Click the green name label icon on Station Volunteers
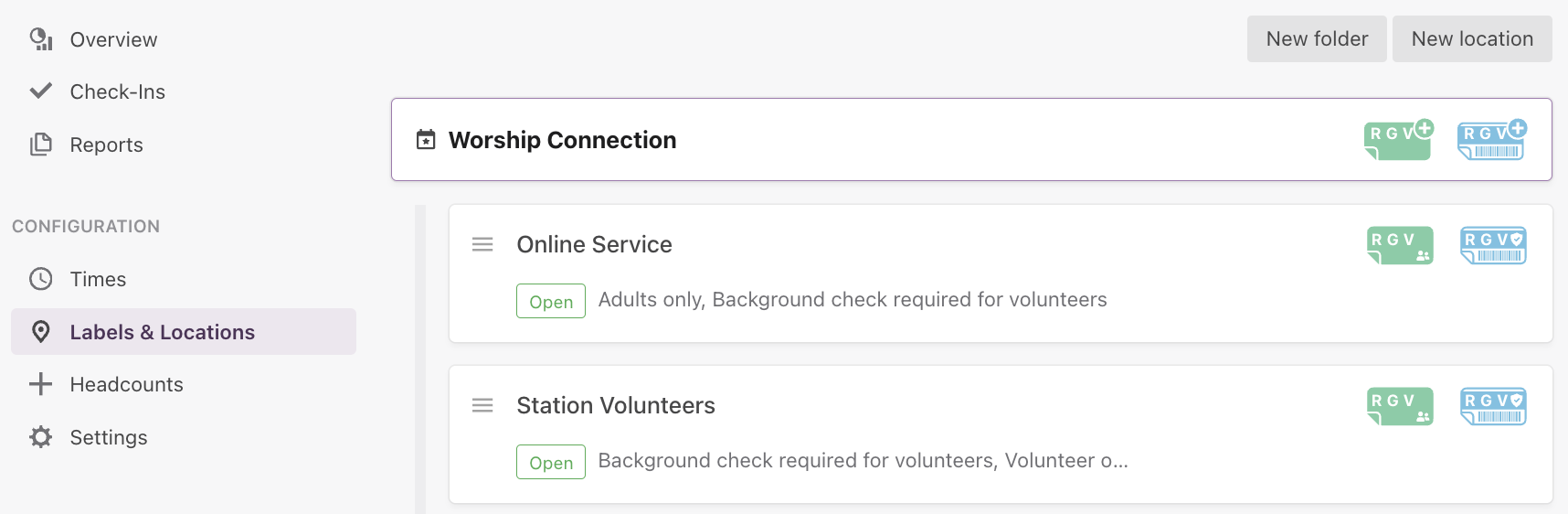This screenshot has height=514, width=1568. (x=1400, y=406)
